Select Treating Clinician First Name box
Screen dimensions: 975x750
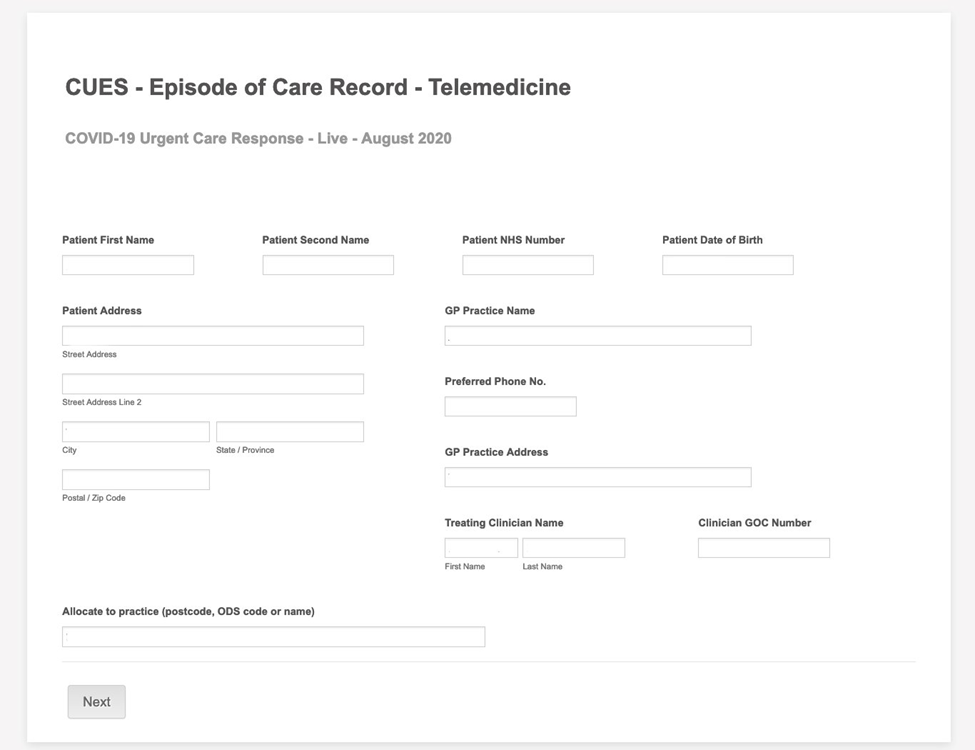click(x=481, y=548)
